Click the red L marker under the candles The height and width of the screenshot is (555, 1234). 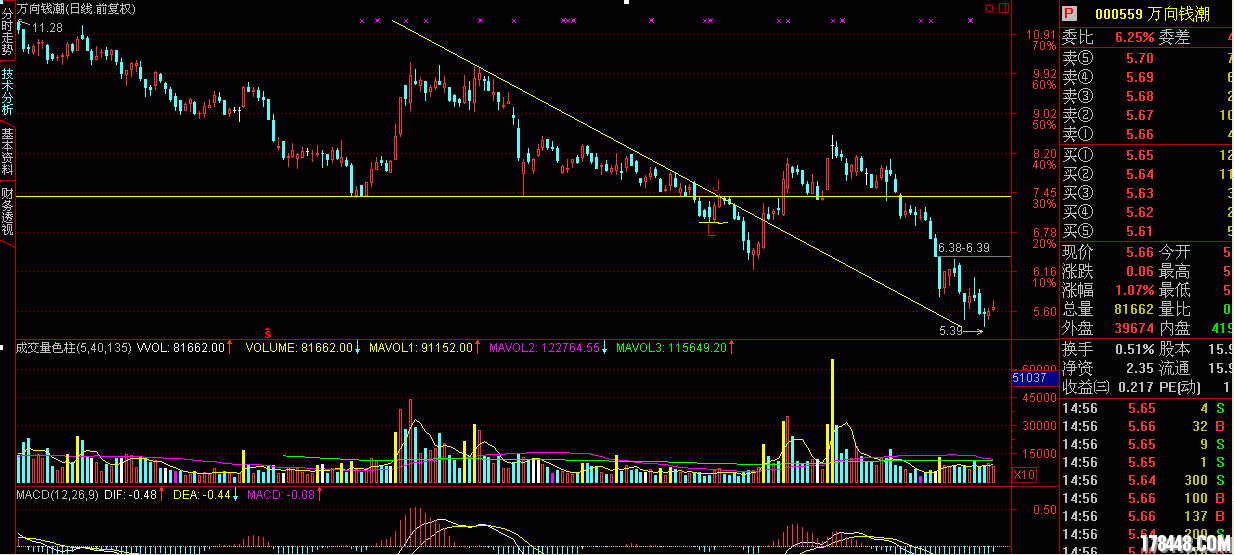coord(709,231)
